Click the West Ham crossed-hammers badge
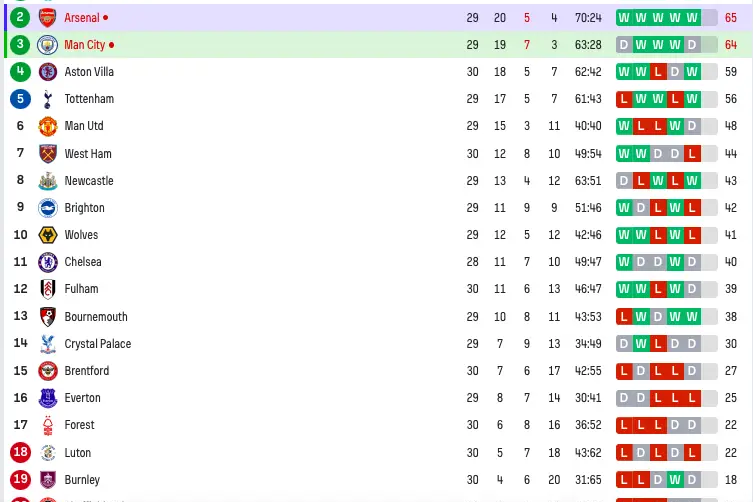The image size is (753, 502). click(x=48, y=154)
